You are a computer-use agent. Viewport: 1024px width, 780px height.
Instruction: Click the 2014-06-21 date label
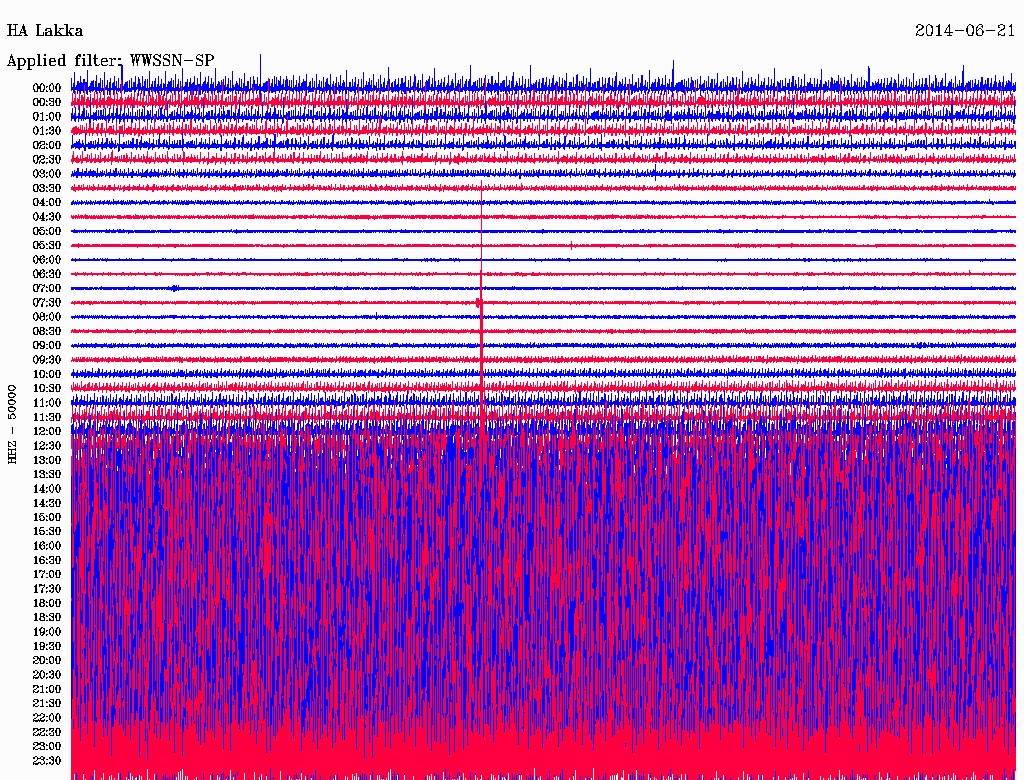[x=966, y=30]
